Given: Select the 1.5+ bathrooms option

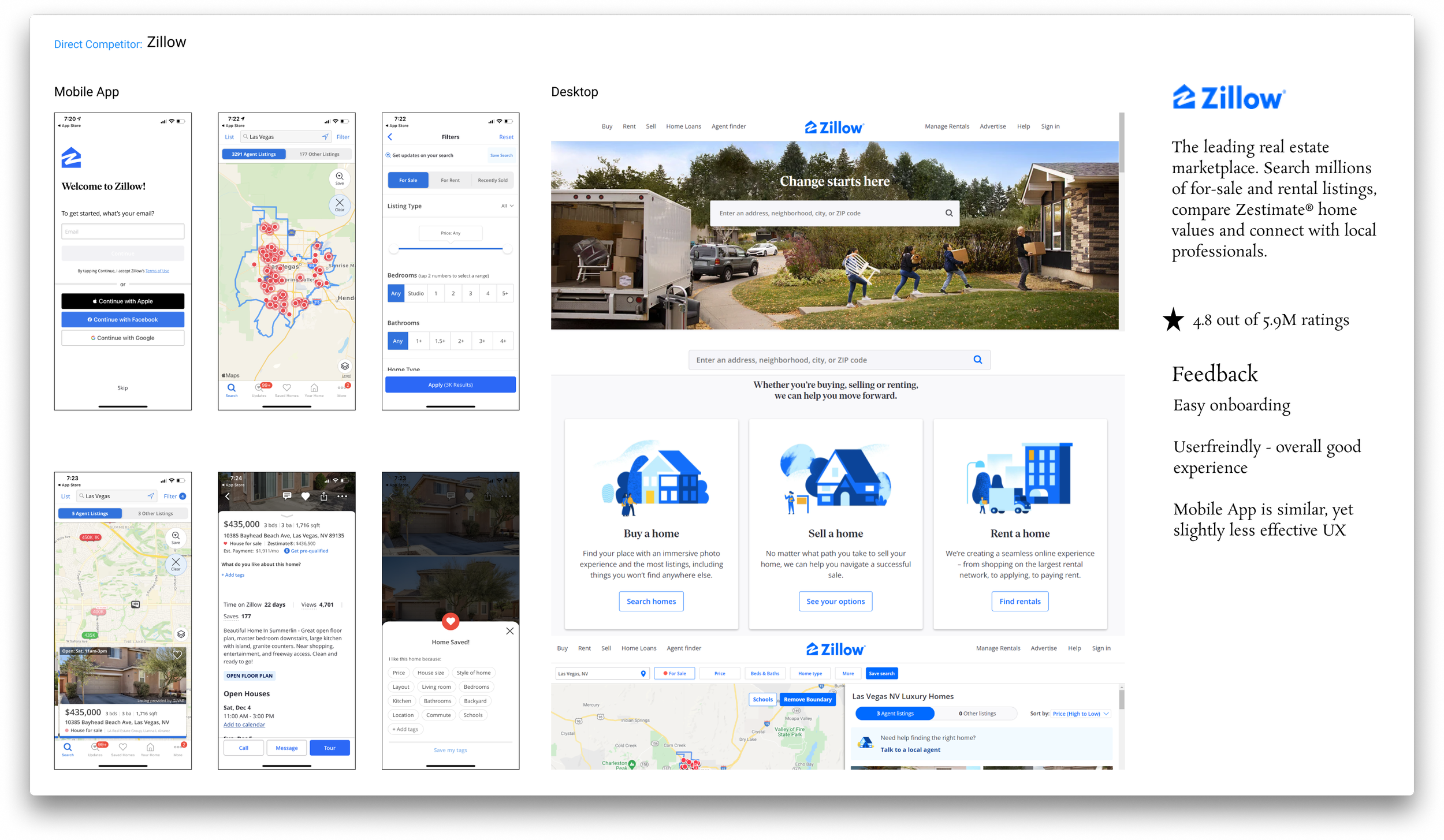Looking at the screenshot, I should [440, 341].
